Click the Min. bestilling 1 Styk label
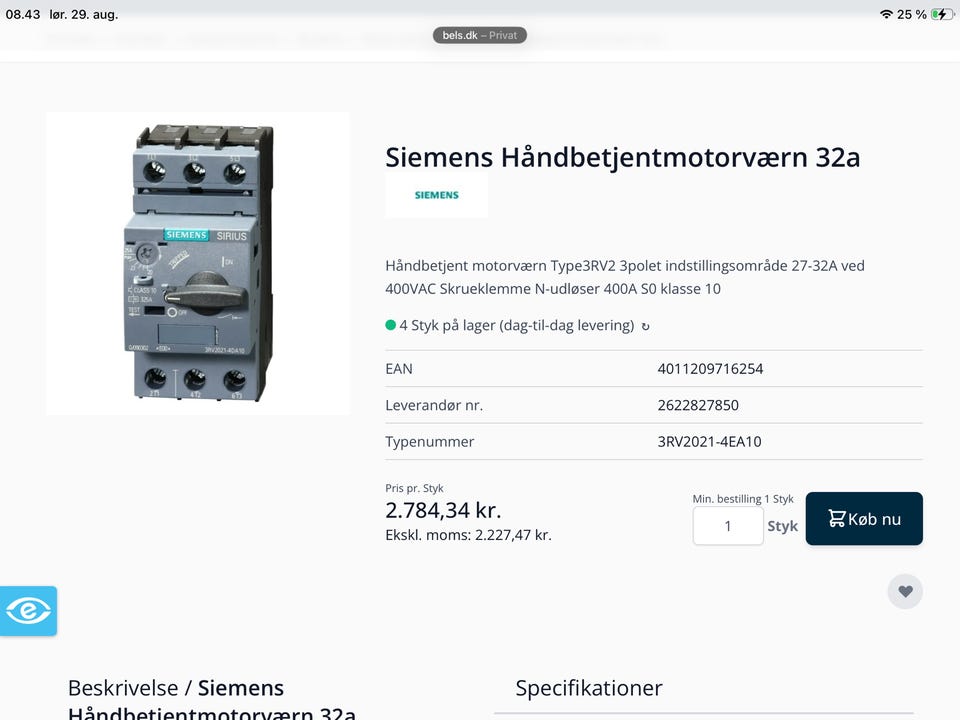Viewport: 960px width, 720px height. tap(743, 498)
